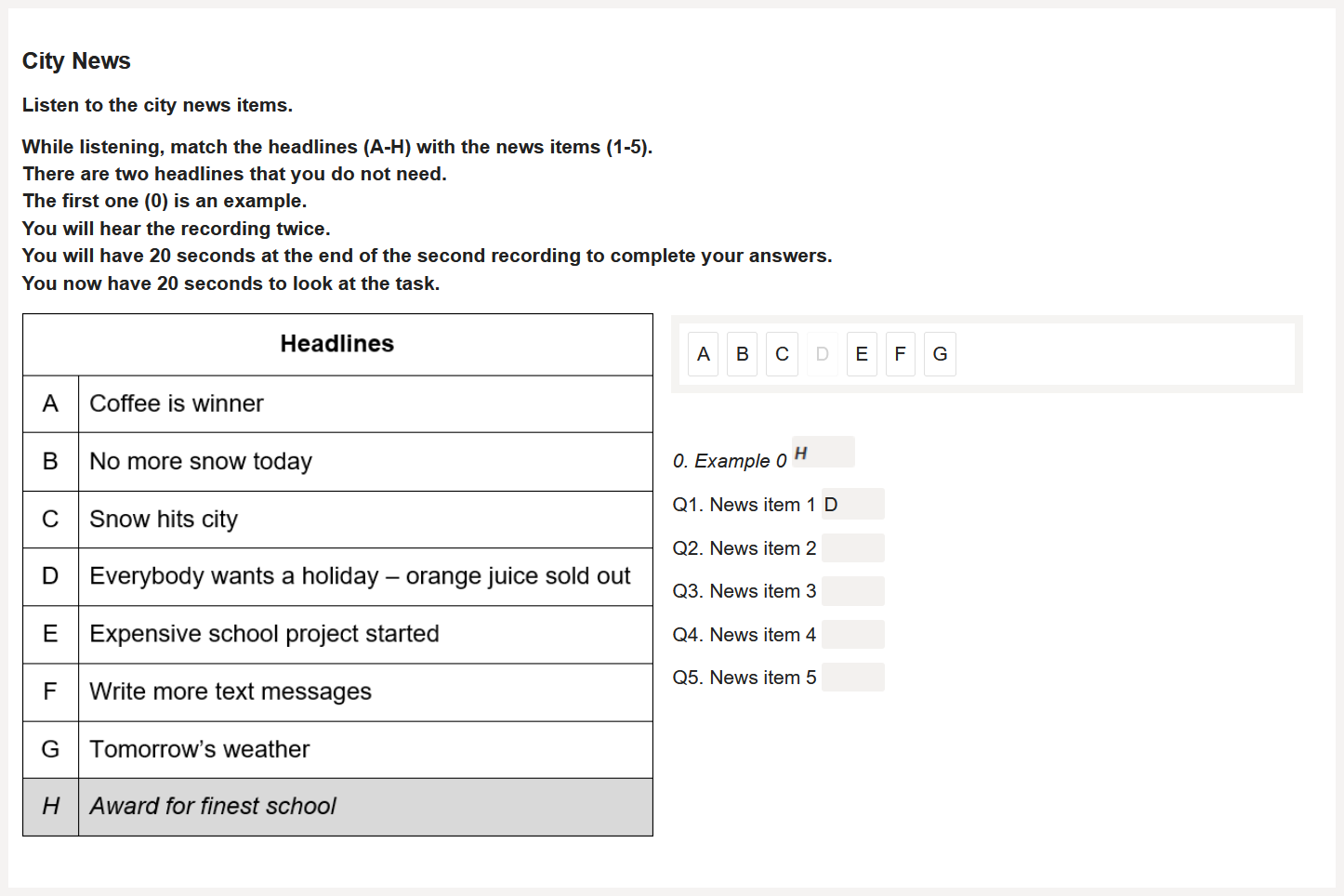
Task: Pick the letter C answer tile
Action: [782, 354]
